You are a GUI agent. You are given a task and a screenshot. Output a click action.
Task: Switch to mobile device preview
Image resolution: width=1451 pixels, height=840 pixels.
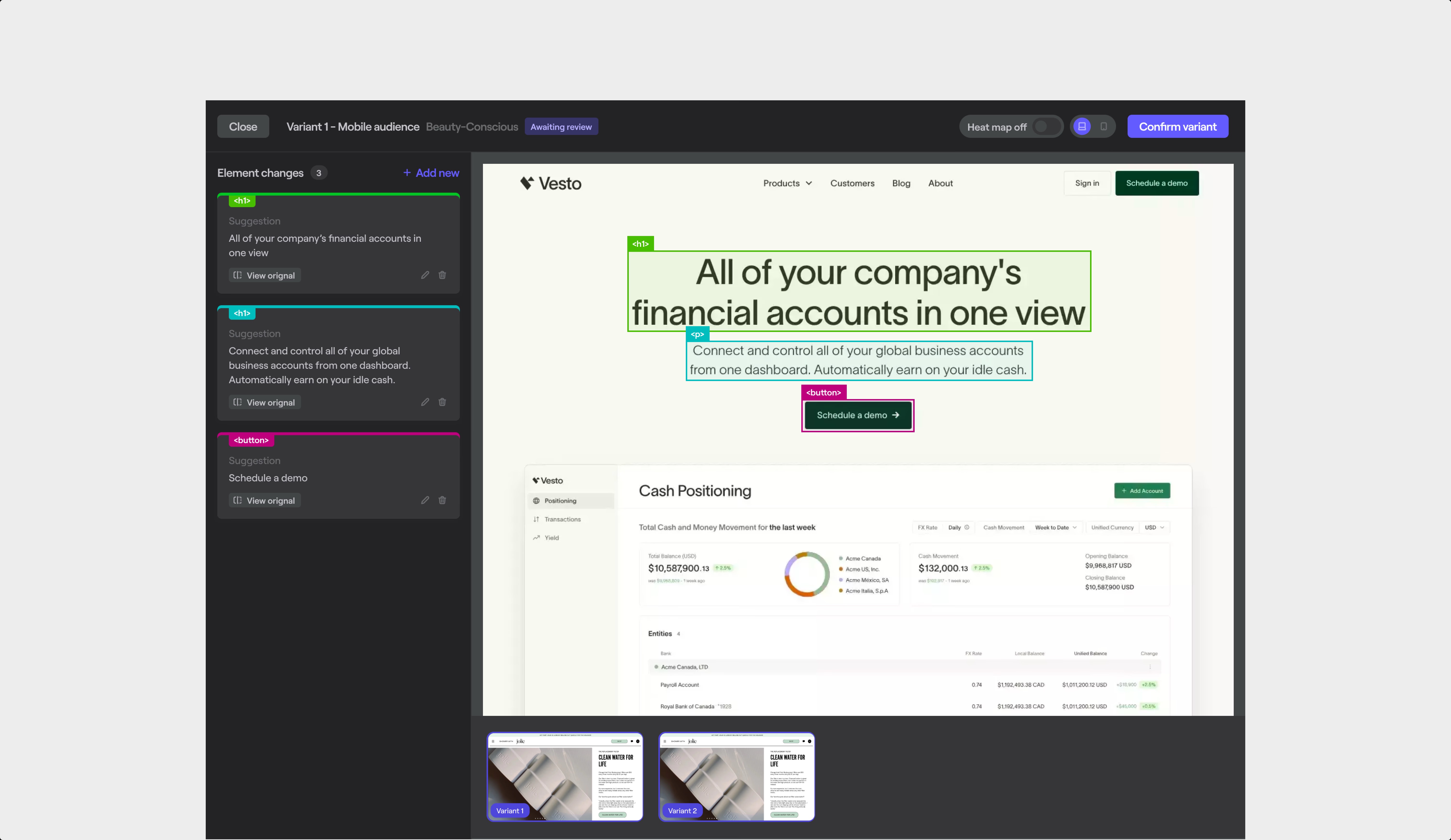pyautogui.click(x=1103, y=127)
